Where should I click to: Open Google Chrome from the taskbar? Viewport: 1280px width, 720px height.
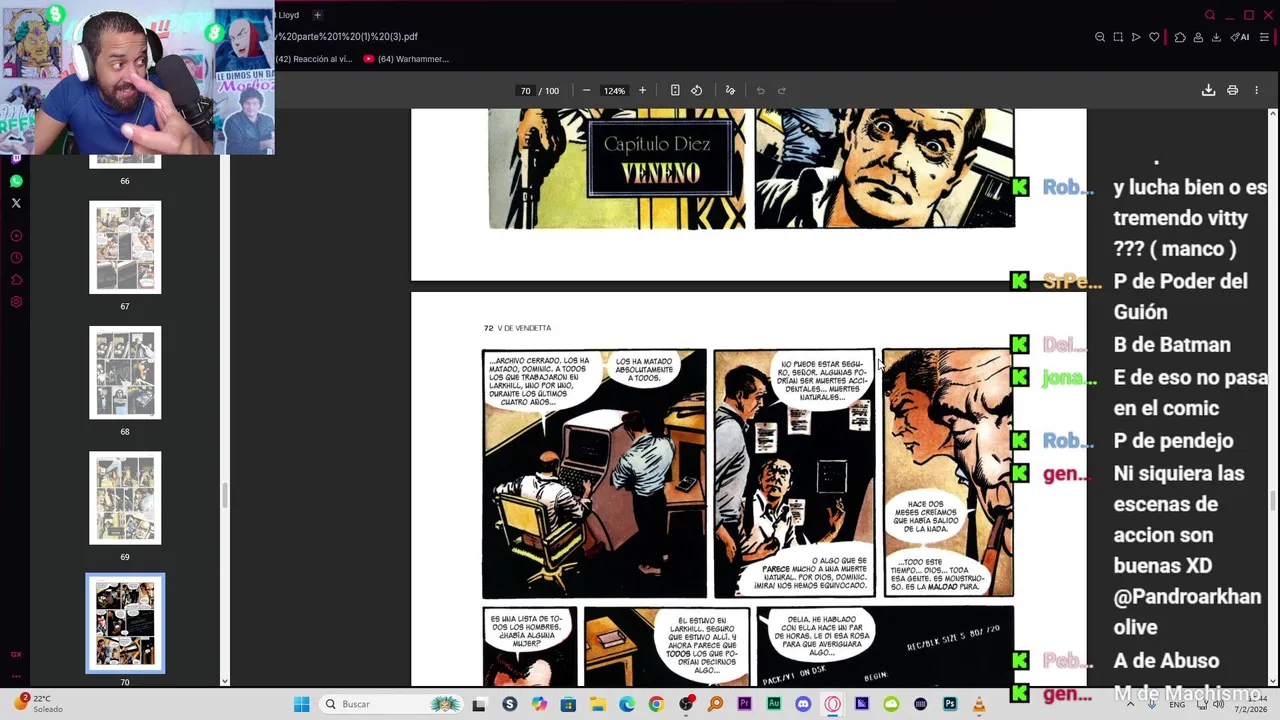coord(656,704)
